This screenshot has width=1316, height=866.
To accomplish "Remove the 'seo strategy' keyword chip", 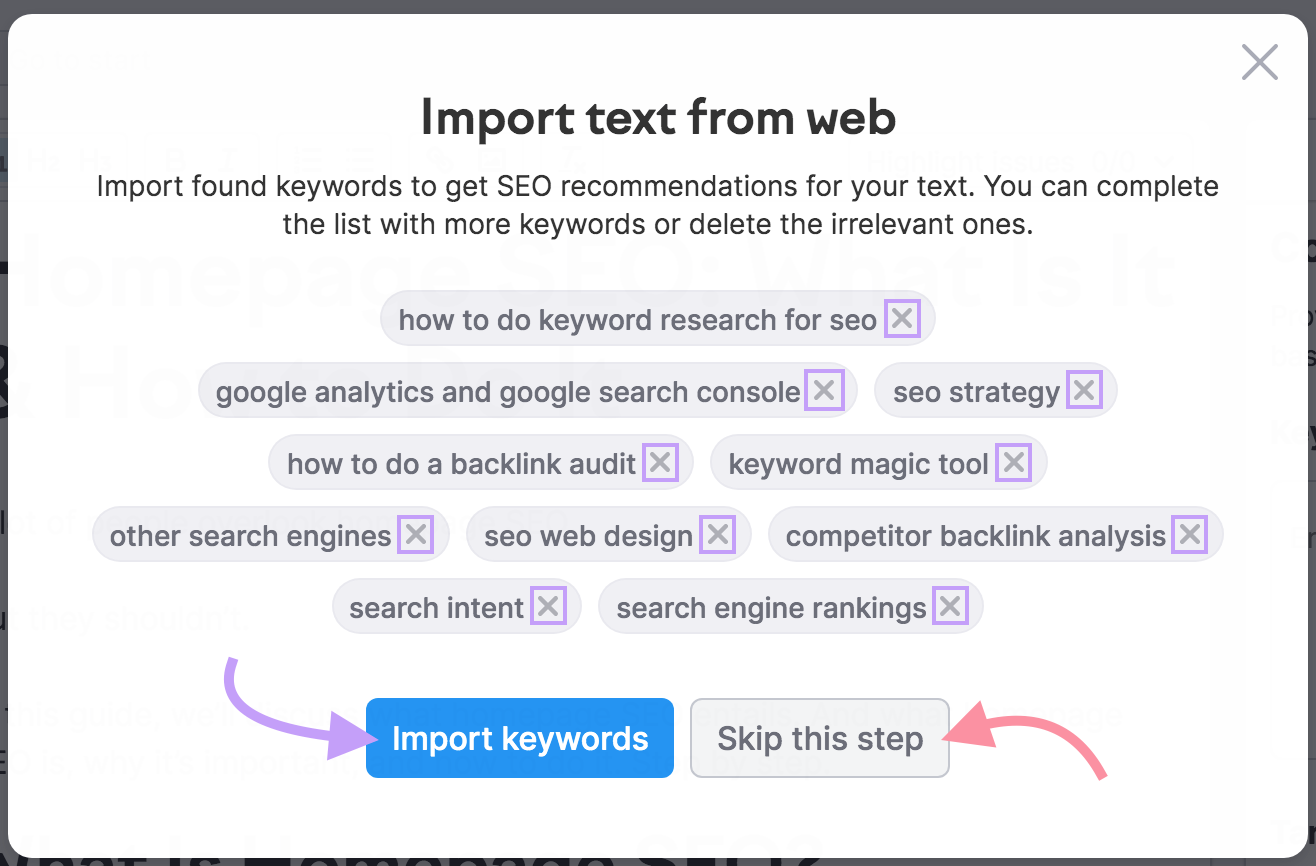I will point(1084,392).
